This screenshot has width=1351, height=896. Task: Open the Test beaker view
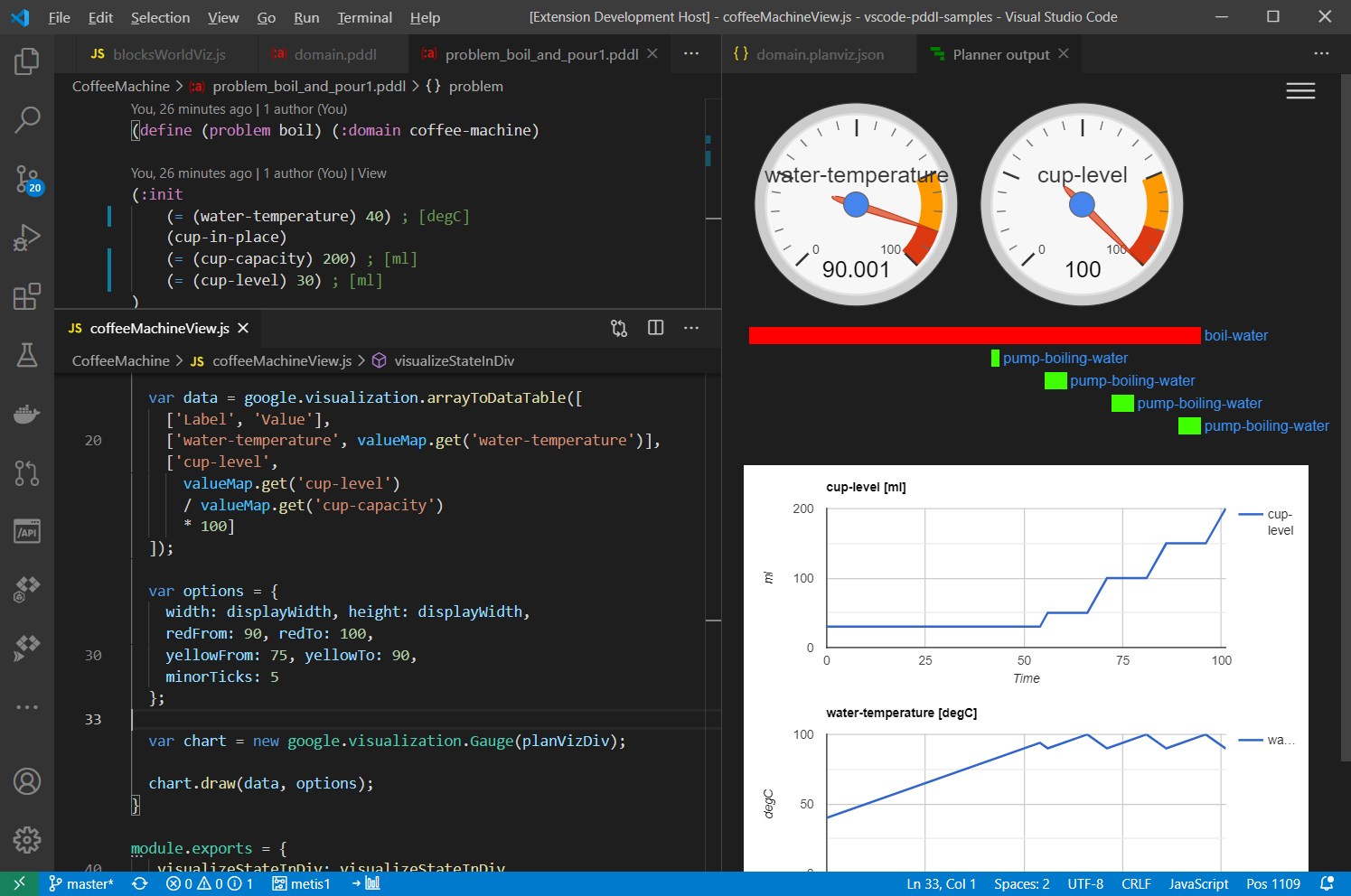point(27,355)
